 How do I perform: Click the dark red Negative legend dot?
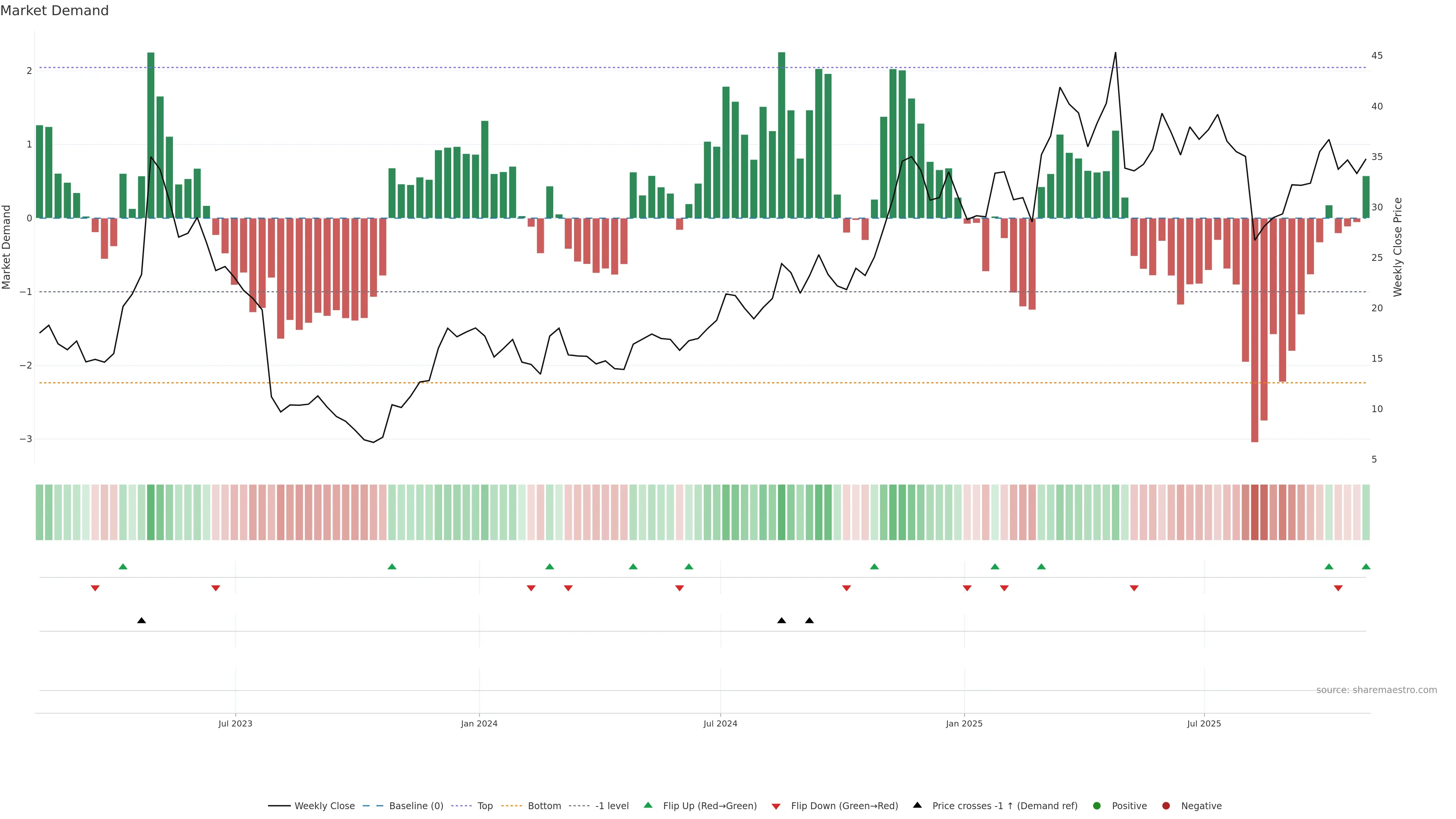(1166, 806)
